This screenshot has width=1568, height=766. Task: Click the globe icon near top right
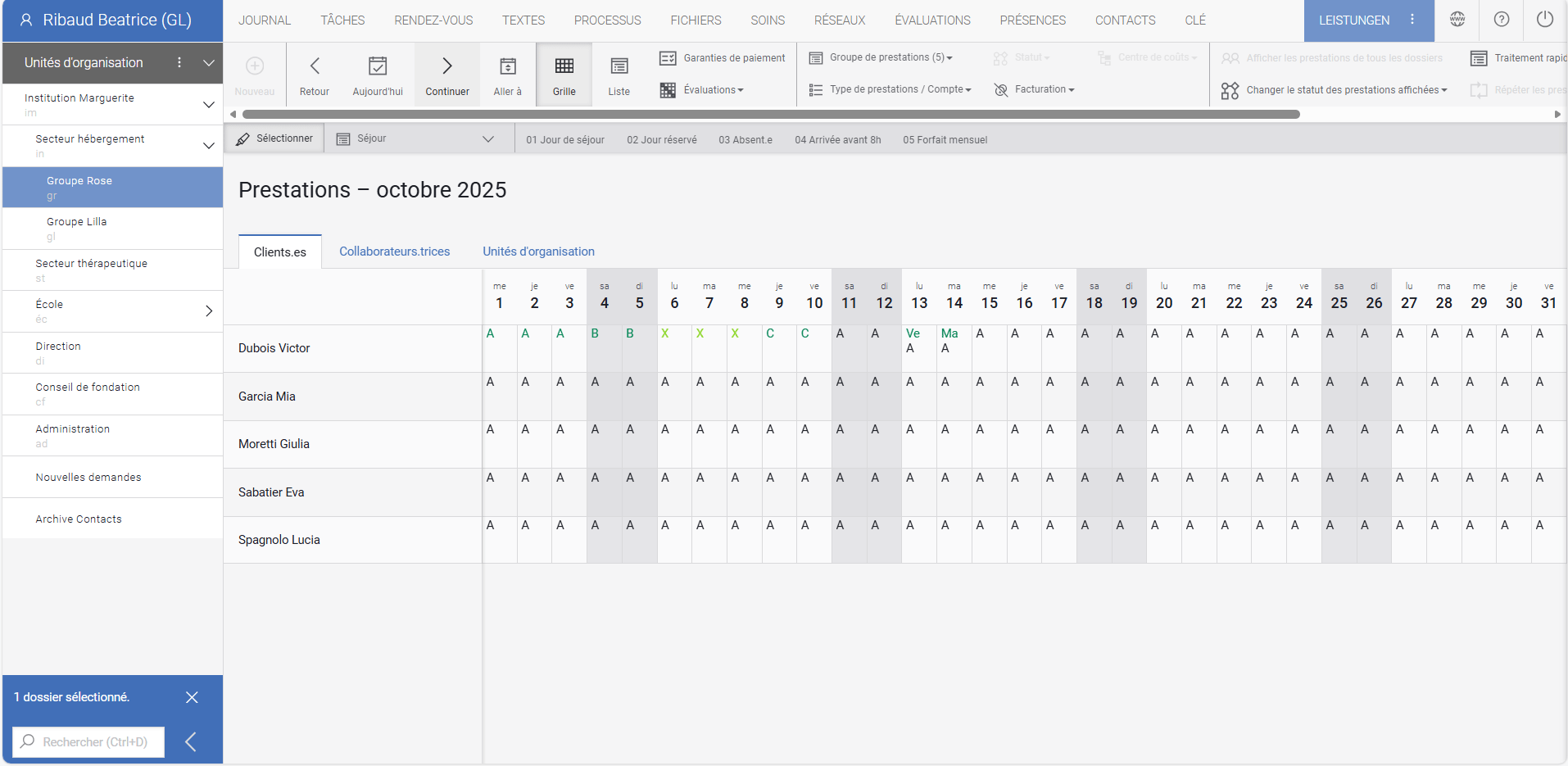click(1457, 18)
